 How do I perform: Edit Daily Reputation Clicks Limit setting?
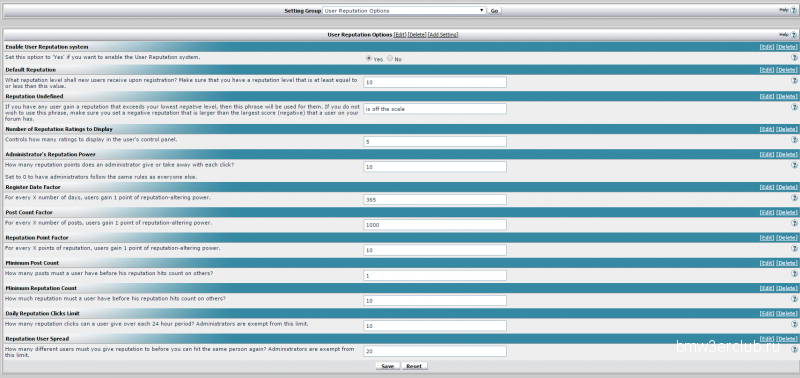[x=767, y=314]
